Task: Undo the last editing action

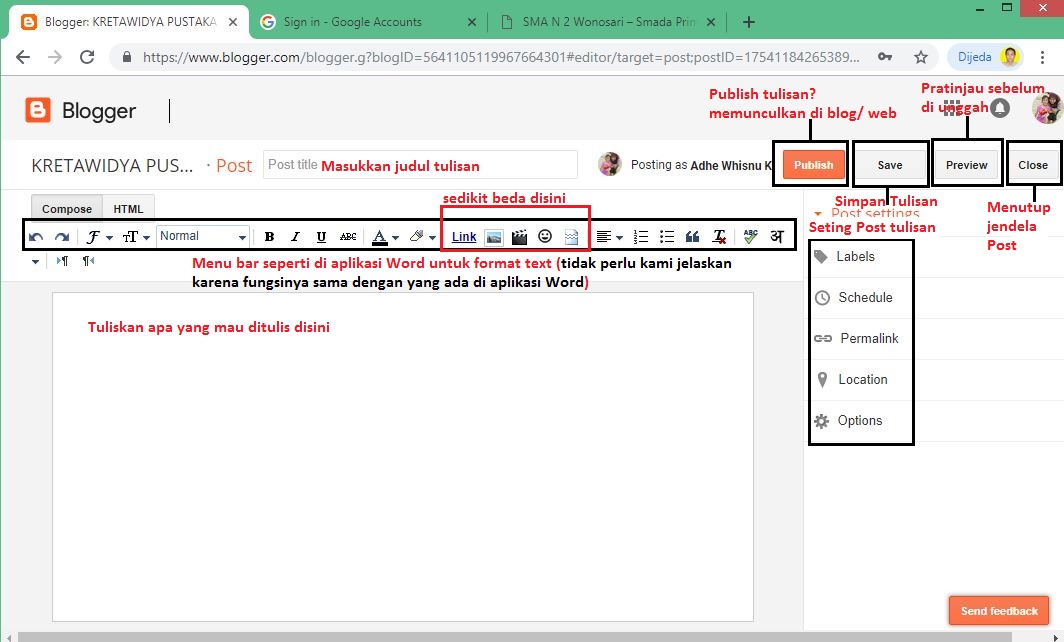Action: [36, 236]
